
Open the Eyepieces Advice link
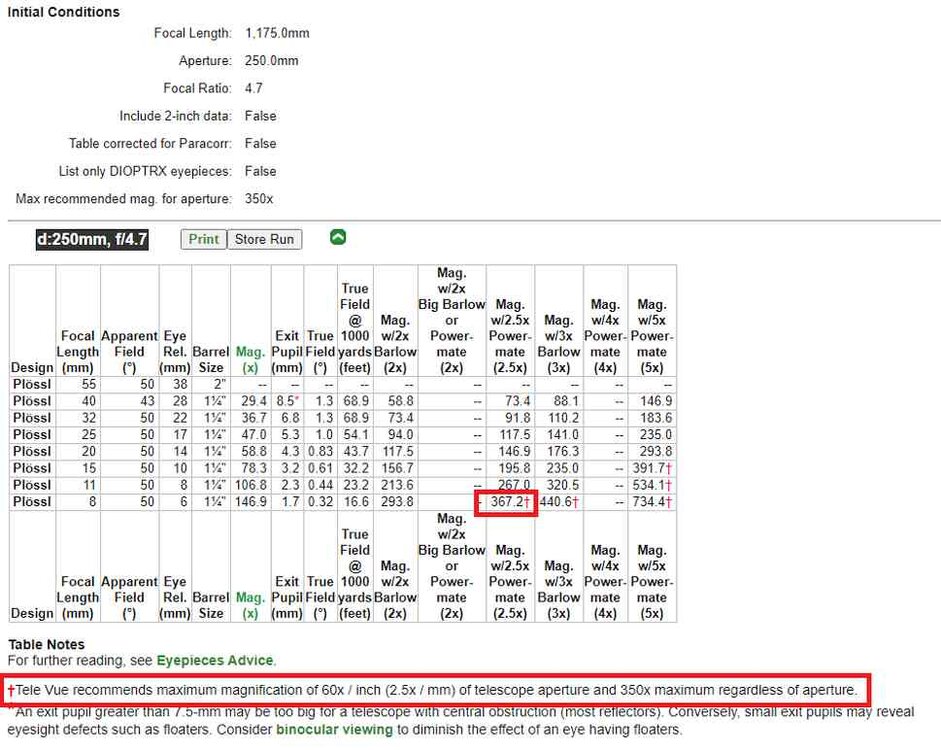[x=215, y=660]
